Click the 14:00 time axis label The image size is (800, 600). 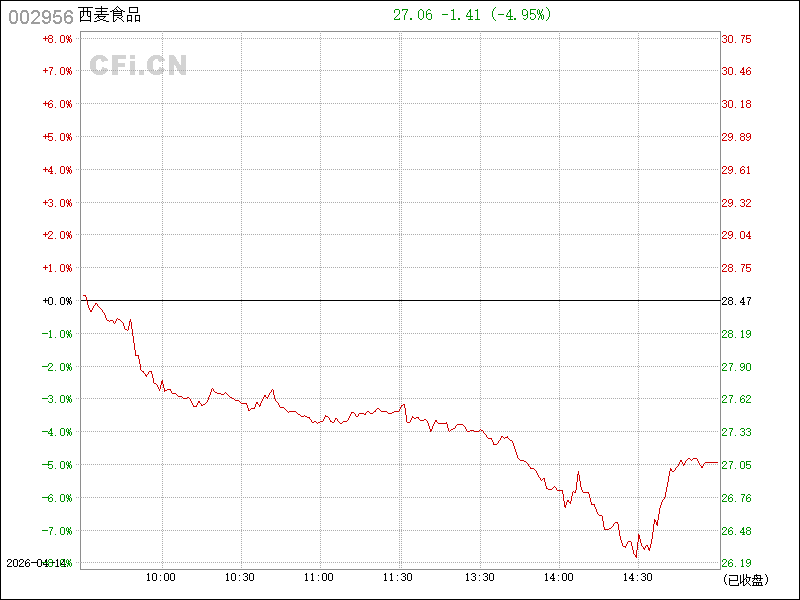(x=558, y=577)
